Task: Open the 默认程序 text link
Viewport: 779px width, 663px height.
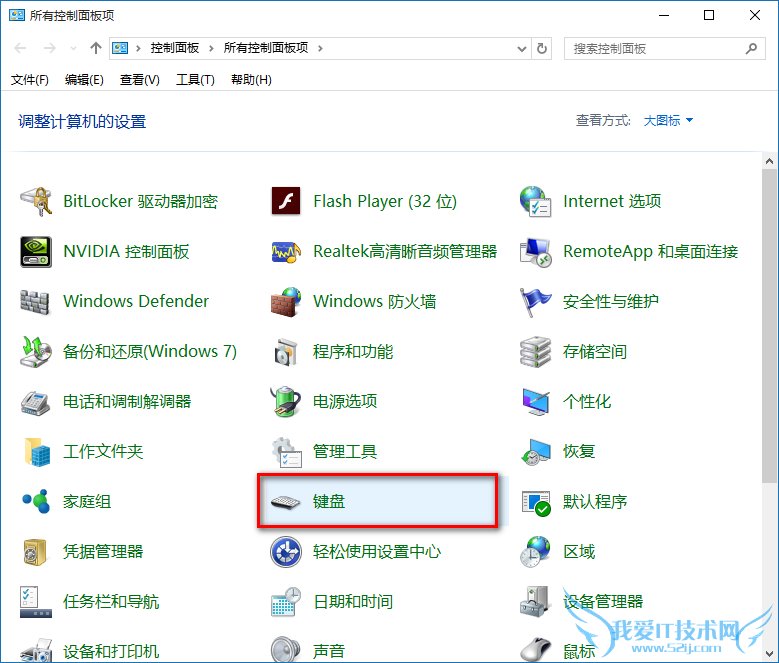Action: [595, 502]
